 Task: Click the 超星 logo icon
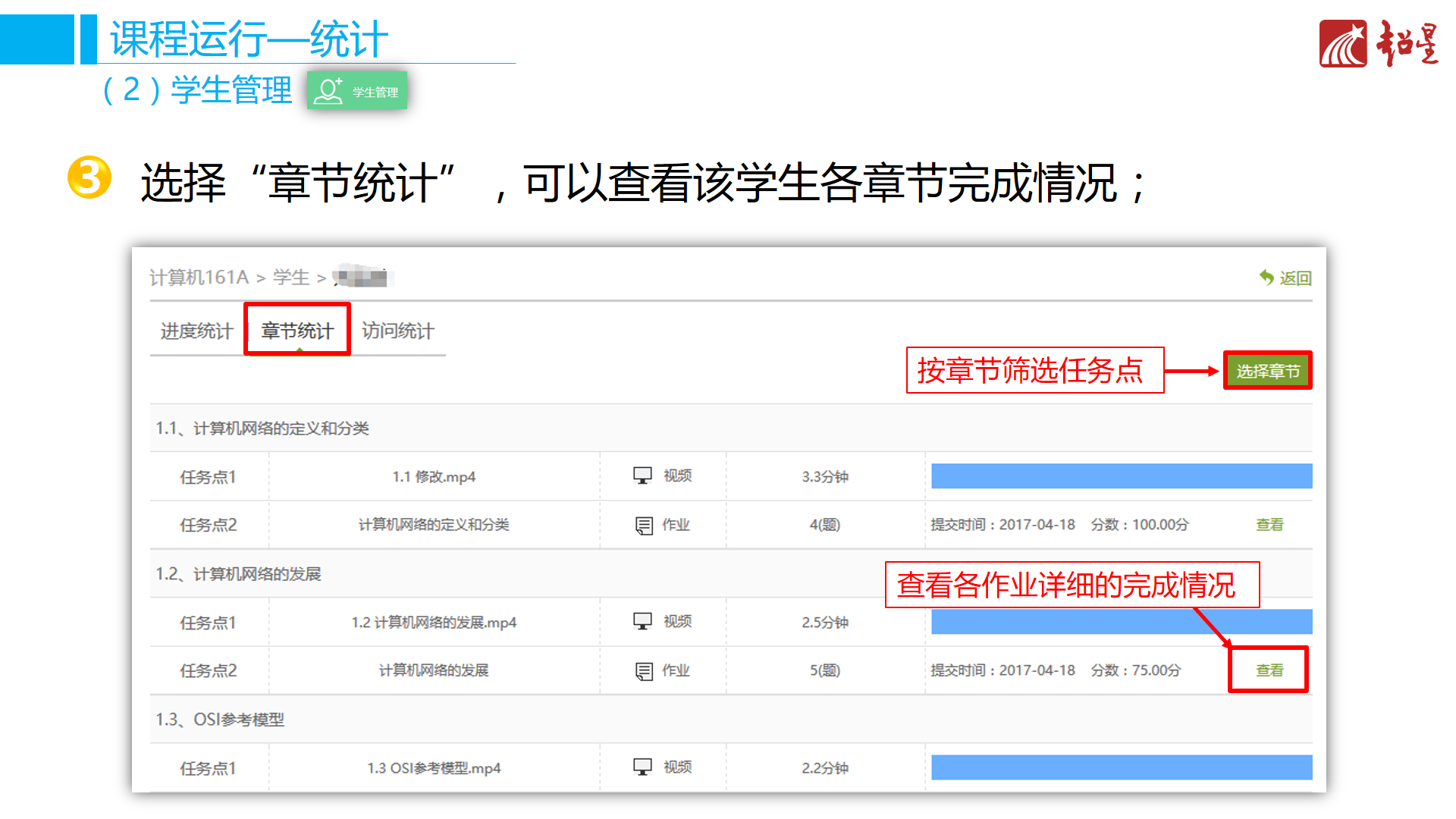coord(1342,44)
